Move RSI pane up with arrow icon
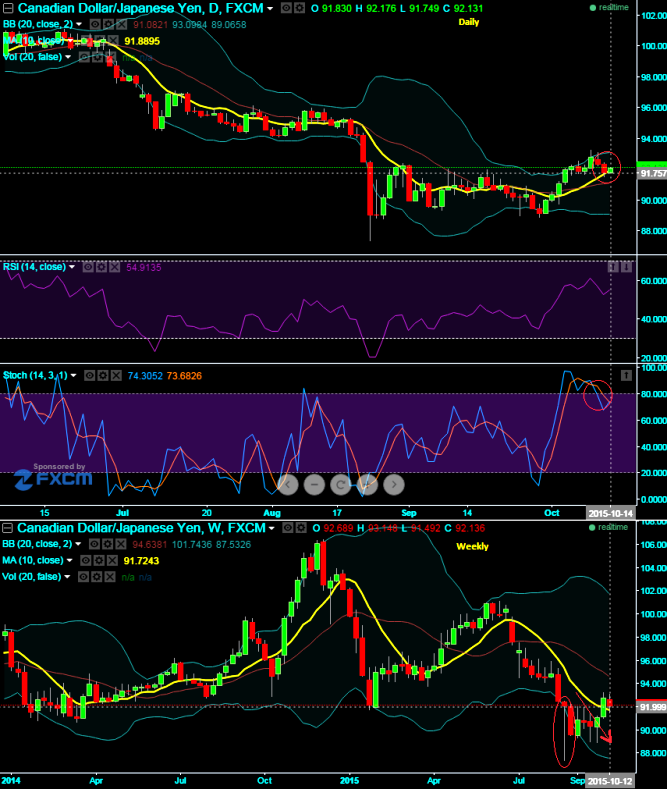The width and height of the screenshot is (667, 789). tap(613, 267)
